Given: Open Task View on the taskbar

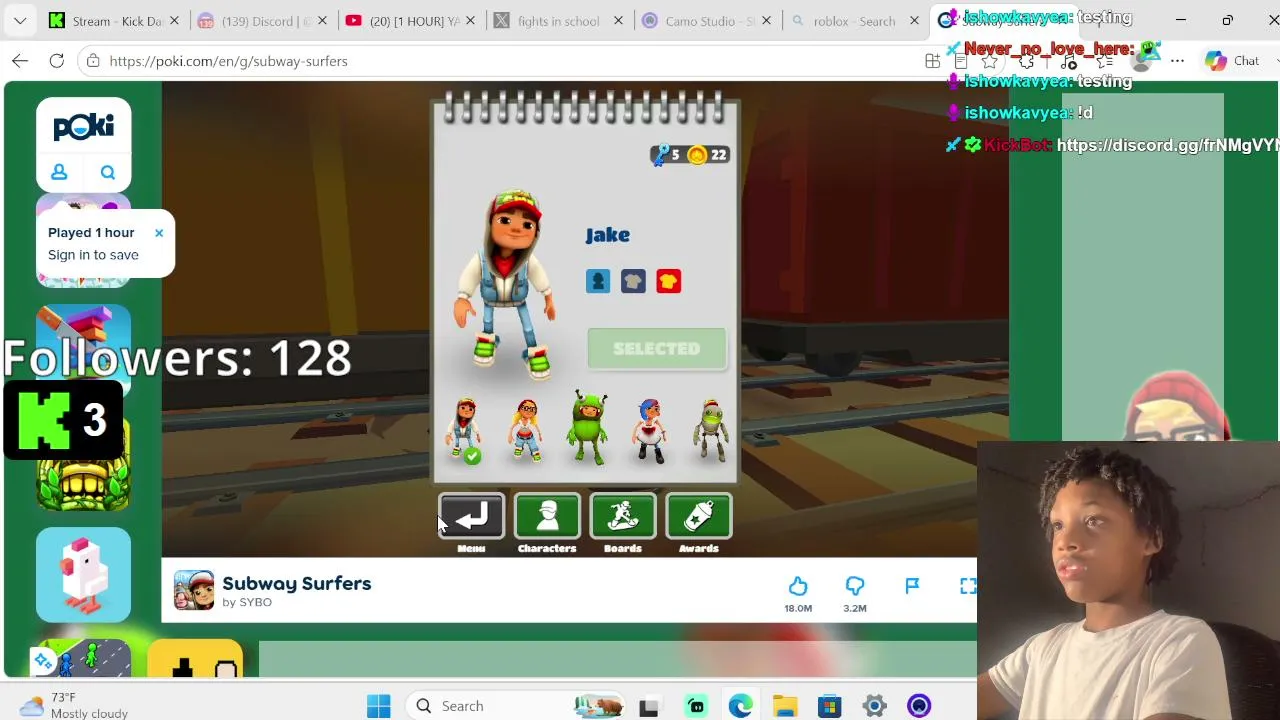Looking at the screenshot, I should click(649, 706).
